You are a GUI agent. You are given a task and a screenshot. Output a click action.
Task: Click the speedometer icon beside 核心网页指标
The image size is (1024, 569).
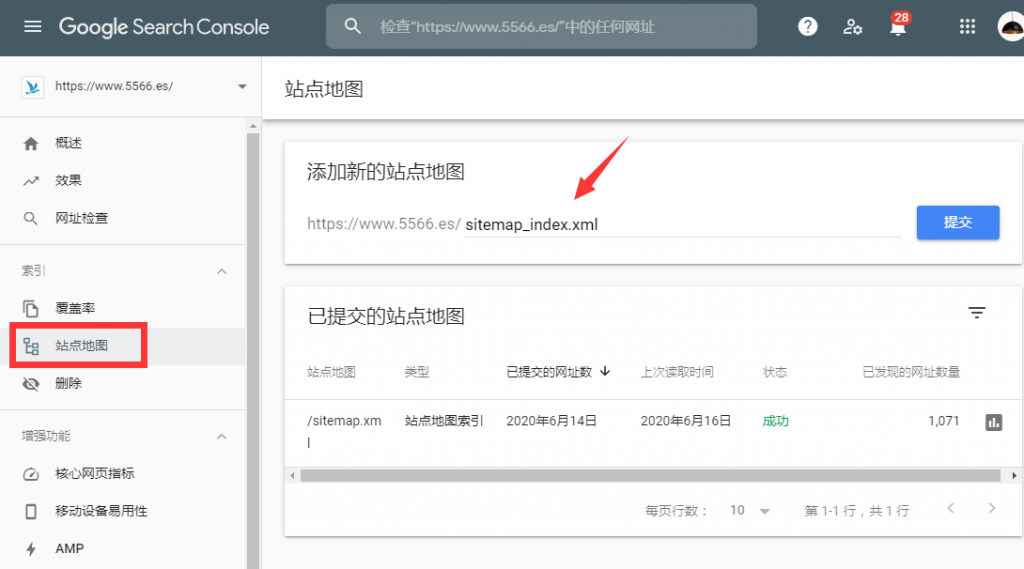point(31,474)
